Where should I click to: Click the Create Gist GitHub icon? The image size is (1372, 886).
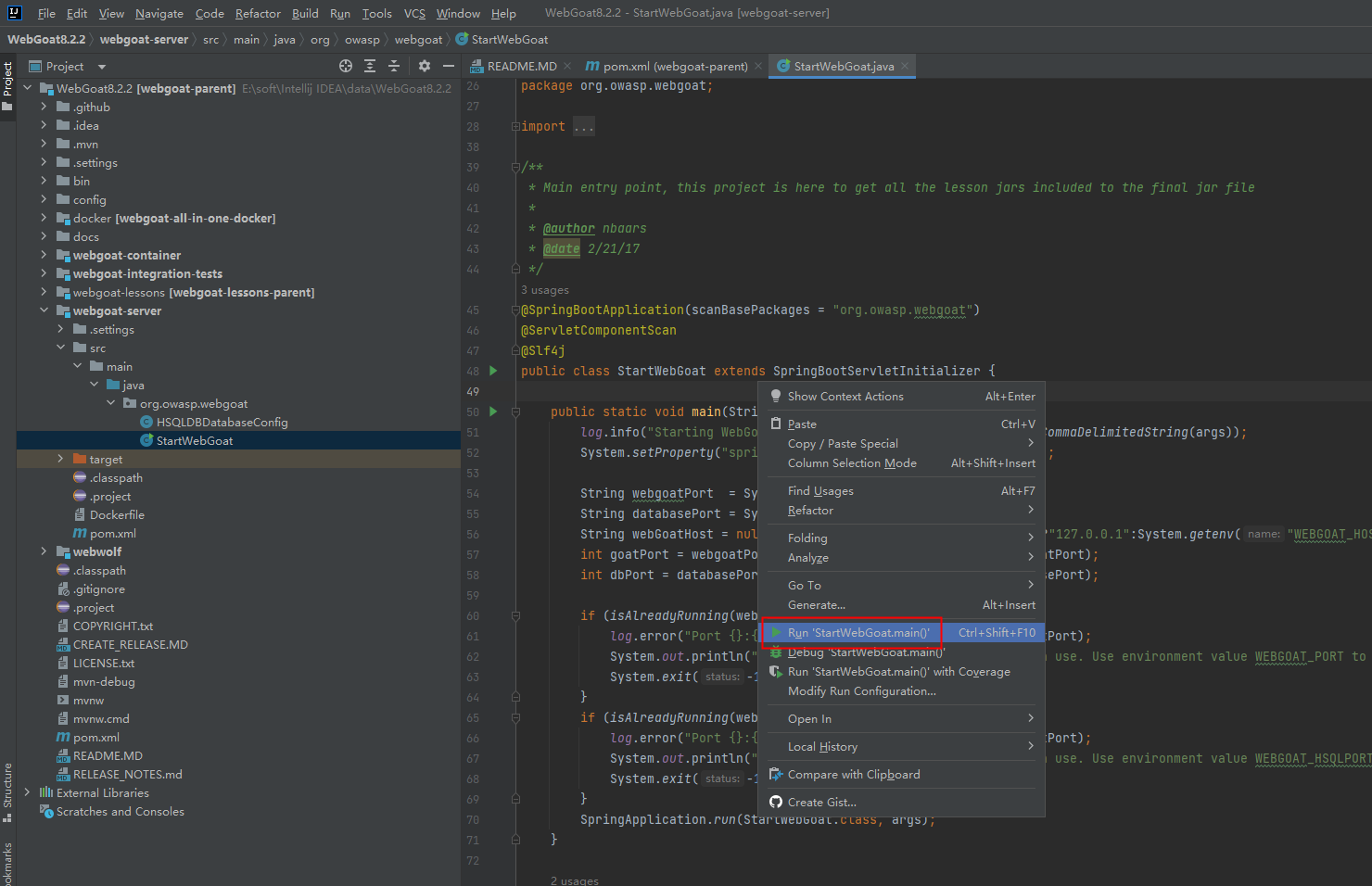[x=776, y=803]
